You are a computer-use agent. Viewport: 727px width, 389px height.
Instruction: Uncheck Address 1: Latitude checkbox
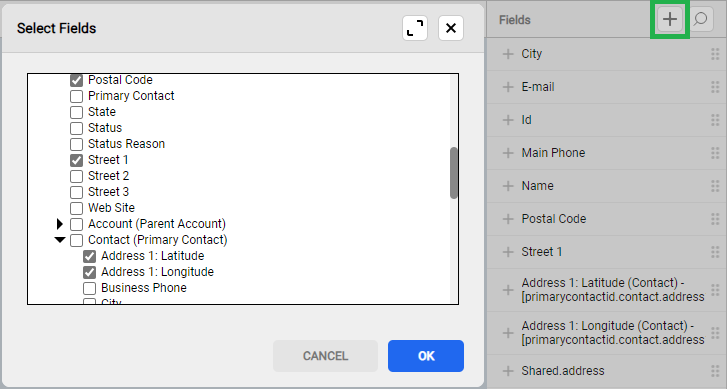coord(89,256)
